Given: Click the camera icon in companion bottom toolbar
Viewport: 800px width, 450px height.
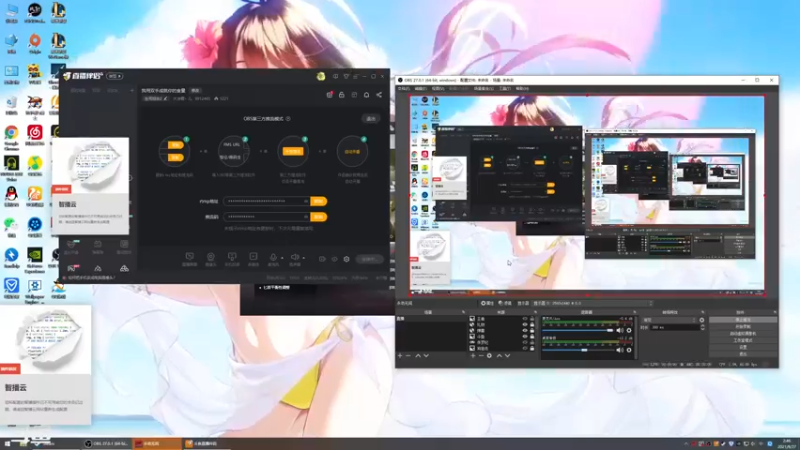Looking at the screenshot, I should 211,257.
